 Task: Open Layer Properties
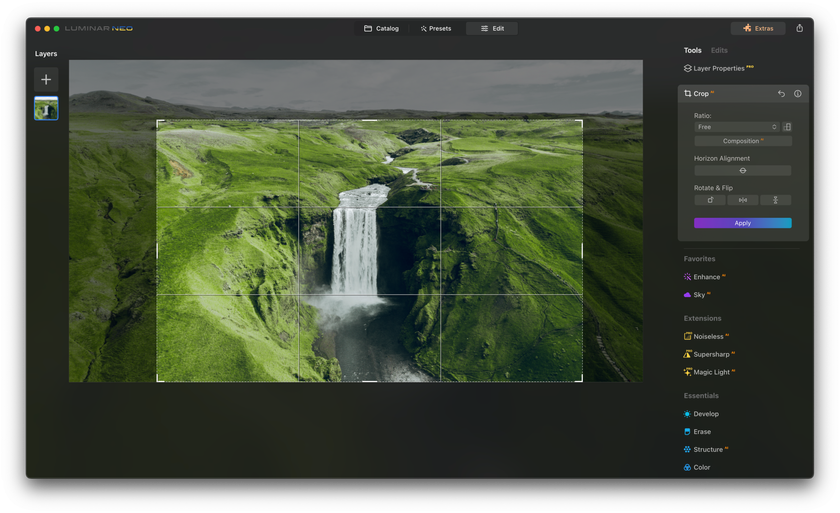click(x=718, y=68)
